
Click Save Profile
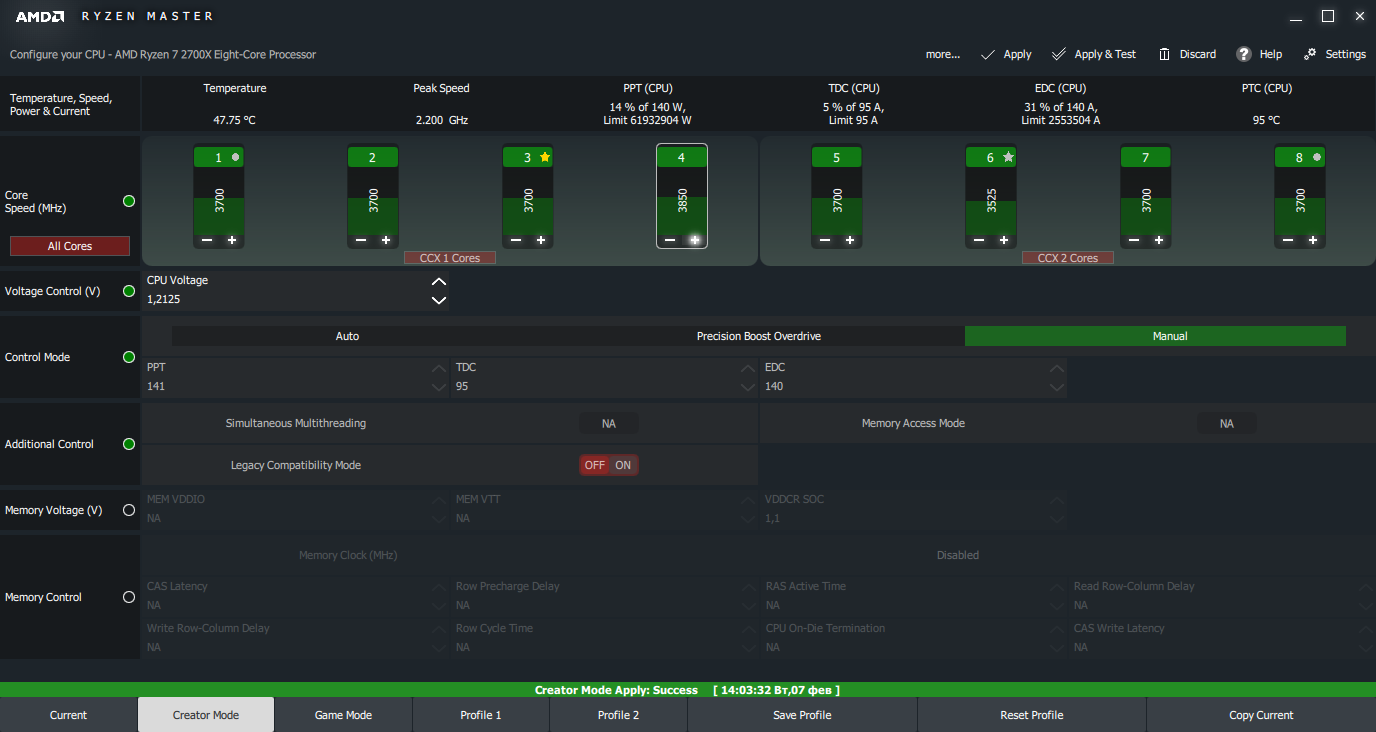(x=802, y=715)
